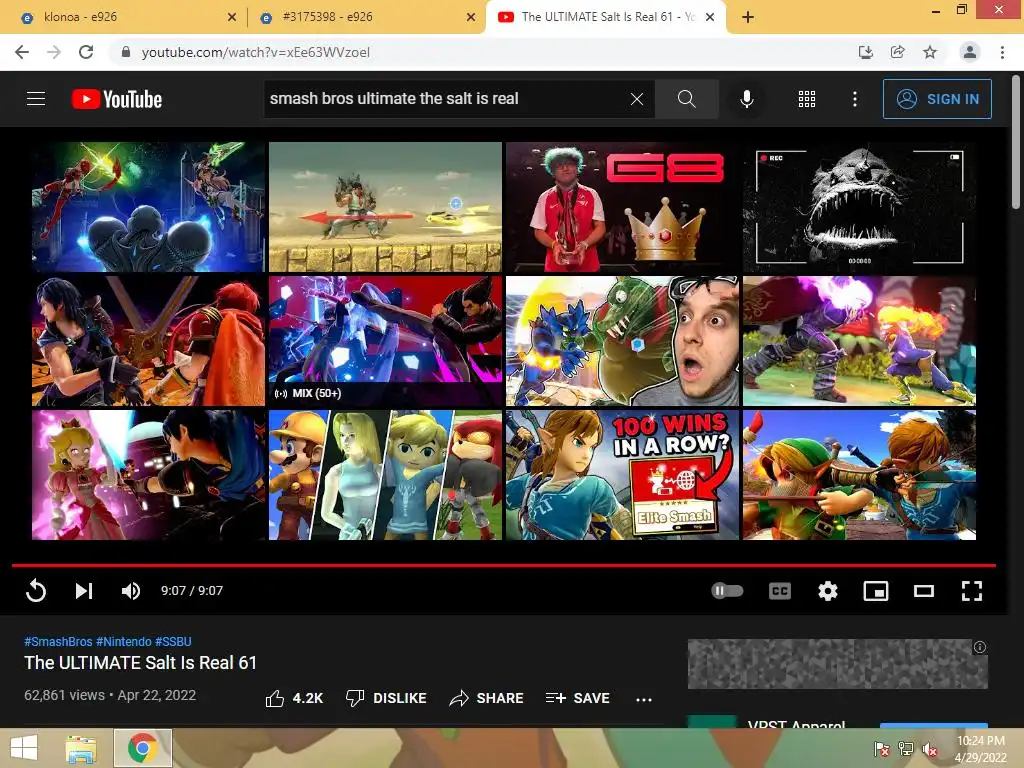Open the YouTube hamburger guide menu
Viewport: 1024px width, 768px height.
pyautogui.click(x=36, y=99)
